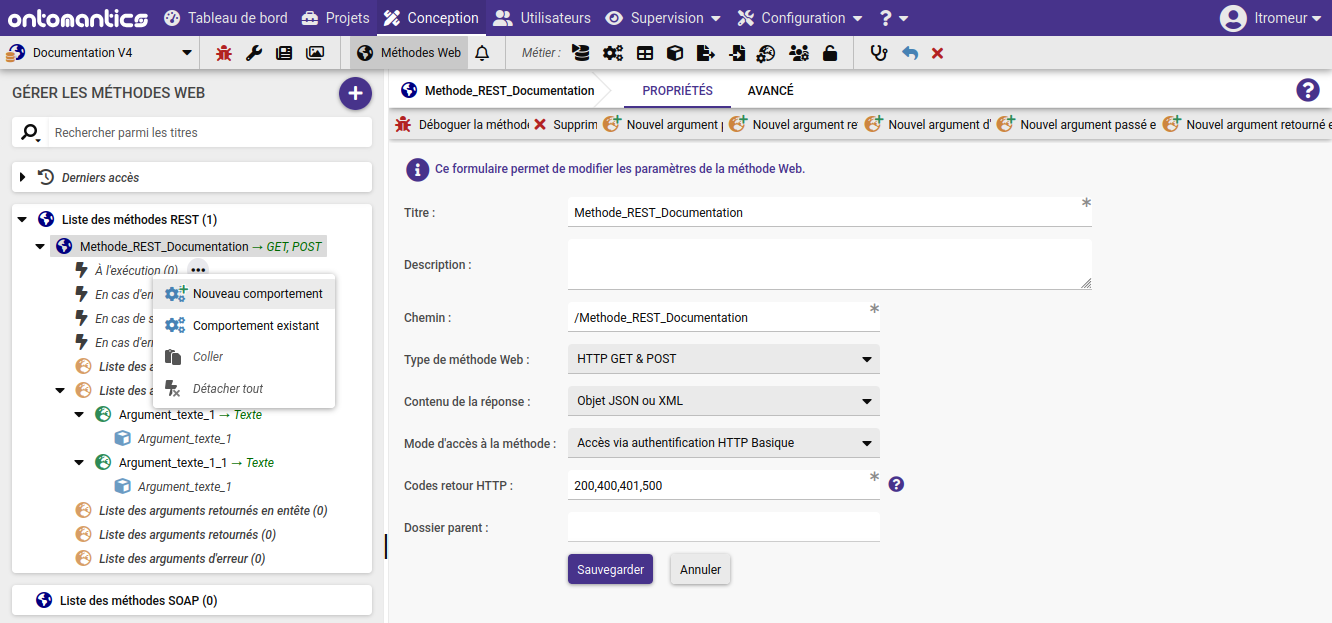Image resolution: width=1332 pixels, height=623 pixels.
Task: Click the newspaper-style documents icon in the toolbar
Action: click(284, 53)
